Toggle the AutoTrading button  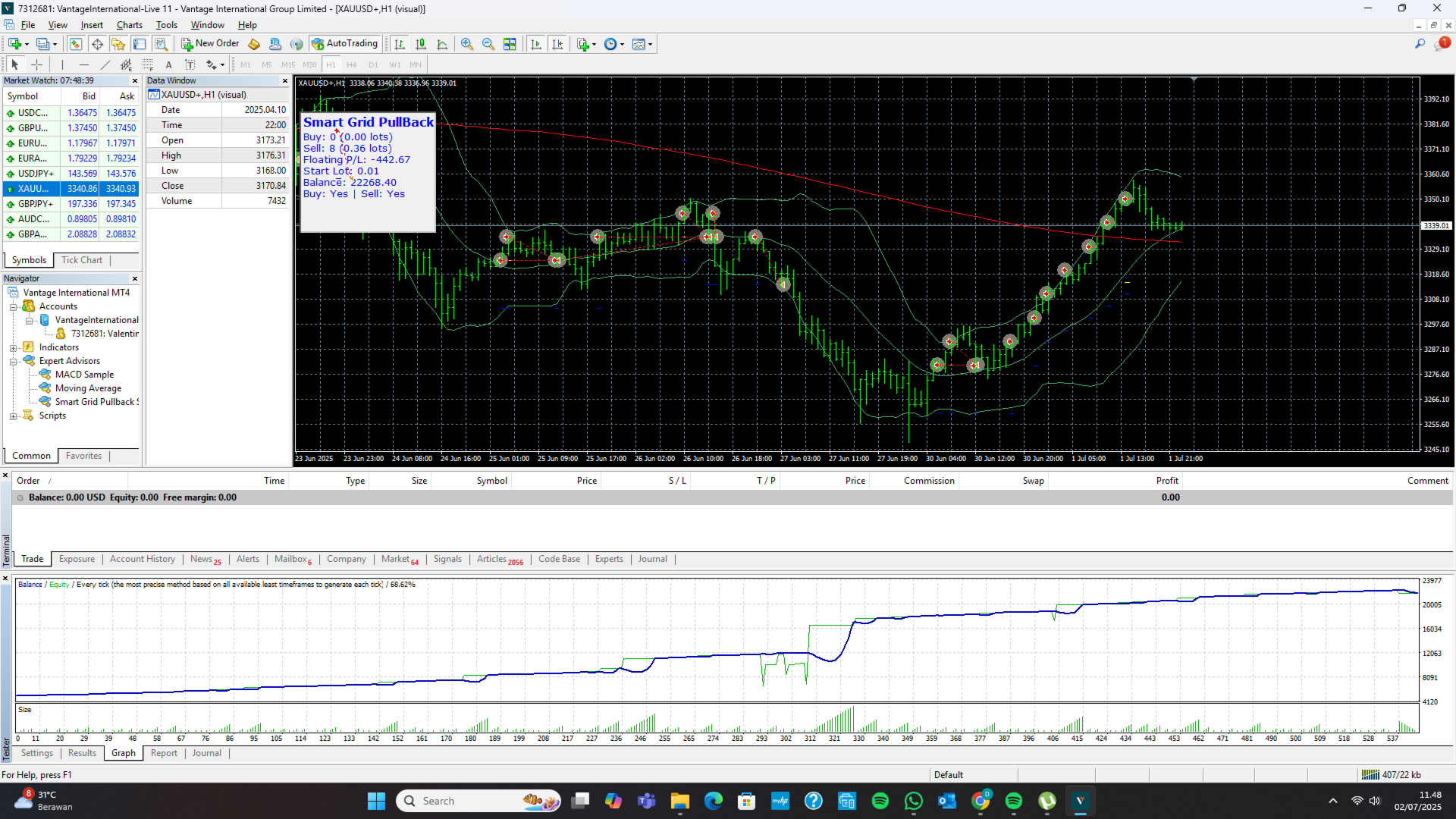[345, 44]
